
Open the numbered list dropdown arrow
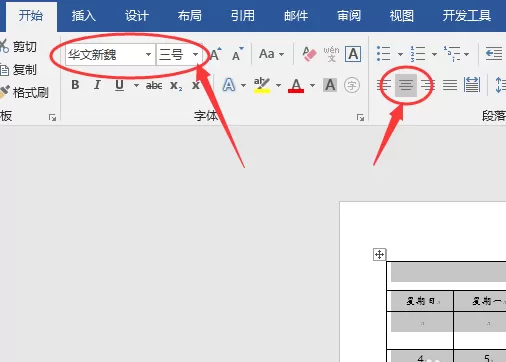pyautogui.click(x=434, y=54)
